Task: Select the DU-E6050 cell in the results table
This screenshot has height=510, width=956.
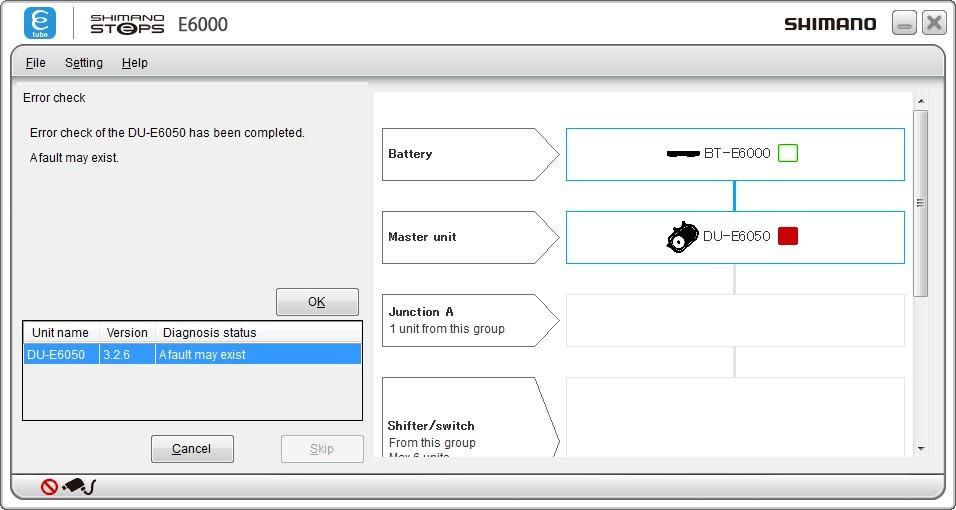Action: [61, 354]
